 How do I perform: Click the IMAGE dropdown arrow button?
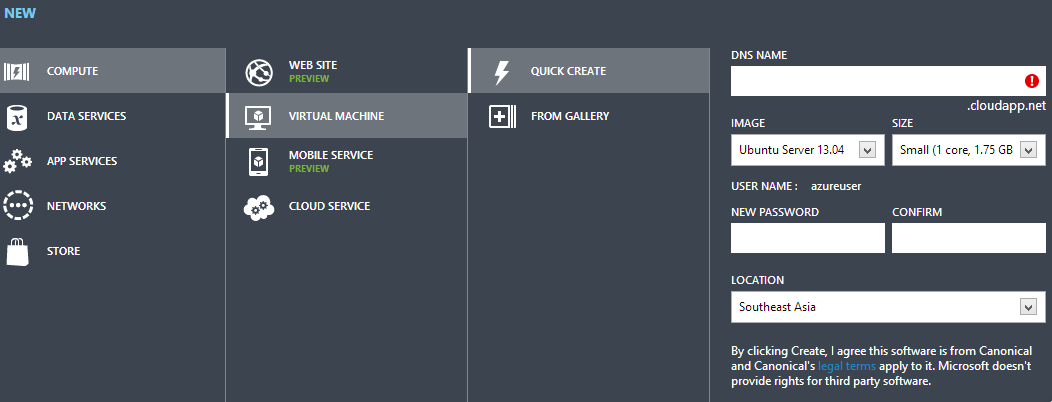(867, 150)
